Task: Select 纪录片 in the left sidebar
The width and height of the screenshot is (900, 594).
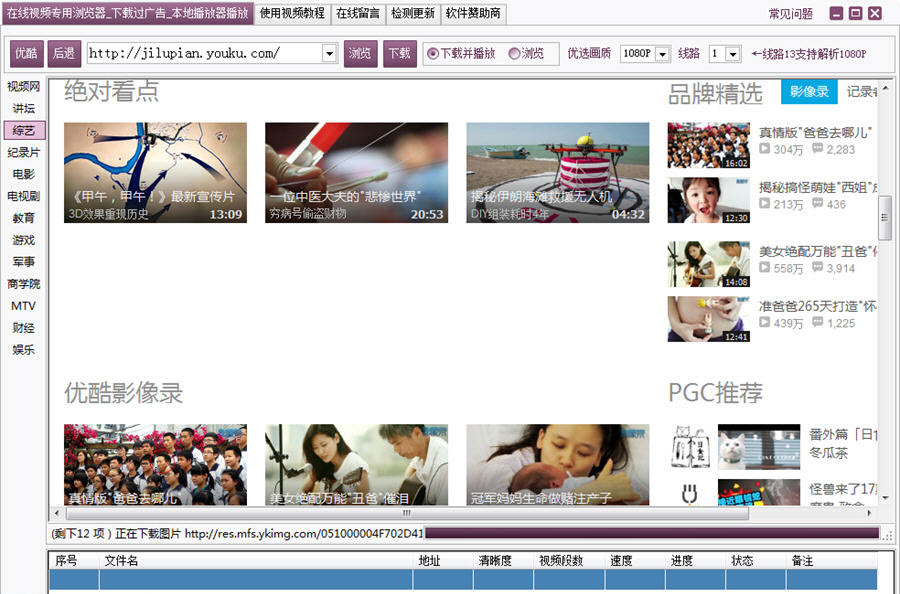Action: [24, 152]
